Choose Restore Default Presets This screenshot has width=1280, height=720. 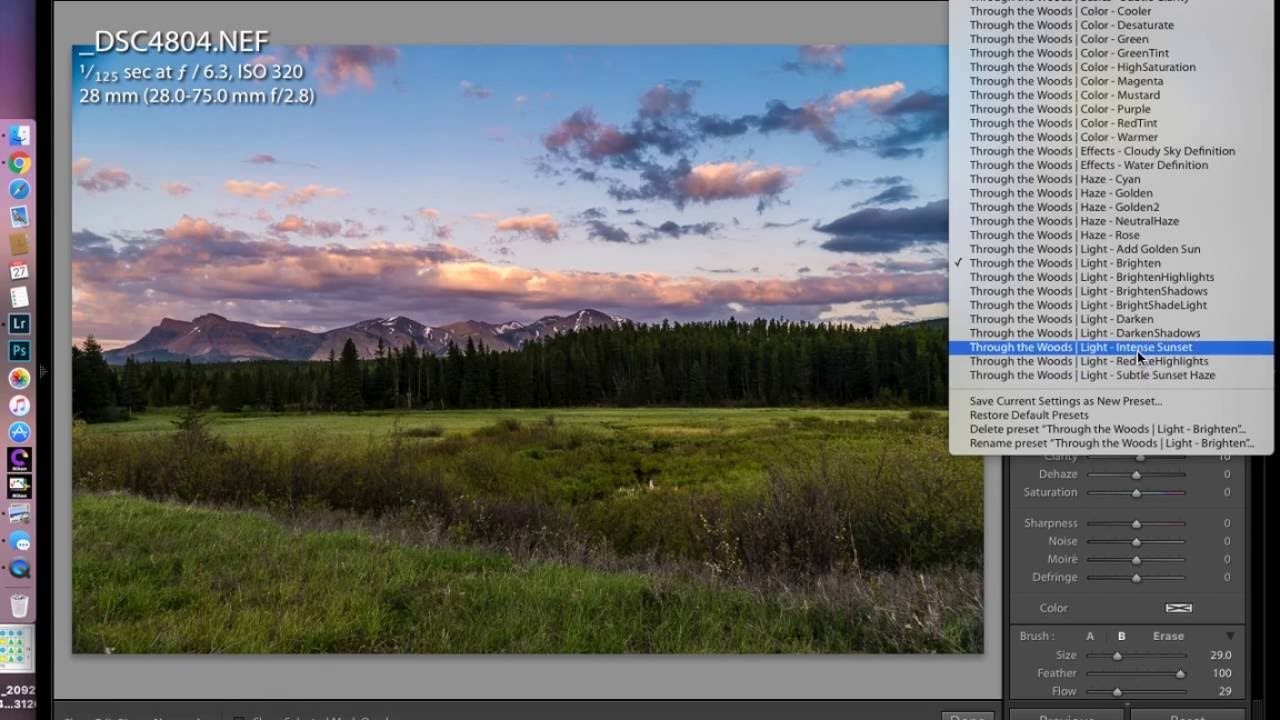[x=1110, y=415]
